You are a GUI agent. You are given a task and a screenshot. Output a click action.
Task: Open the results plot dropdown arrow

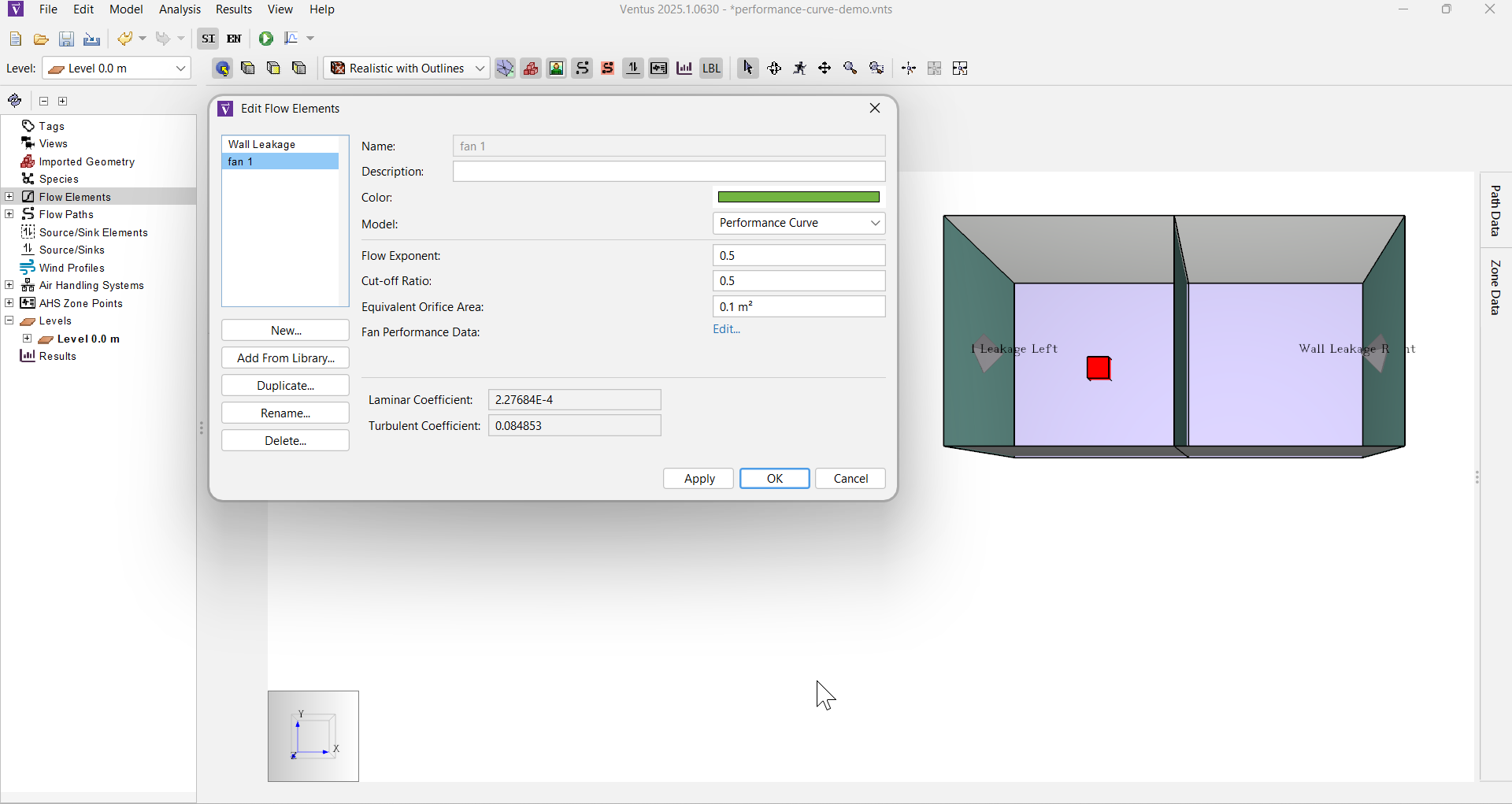point(310,39)
